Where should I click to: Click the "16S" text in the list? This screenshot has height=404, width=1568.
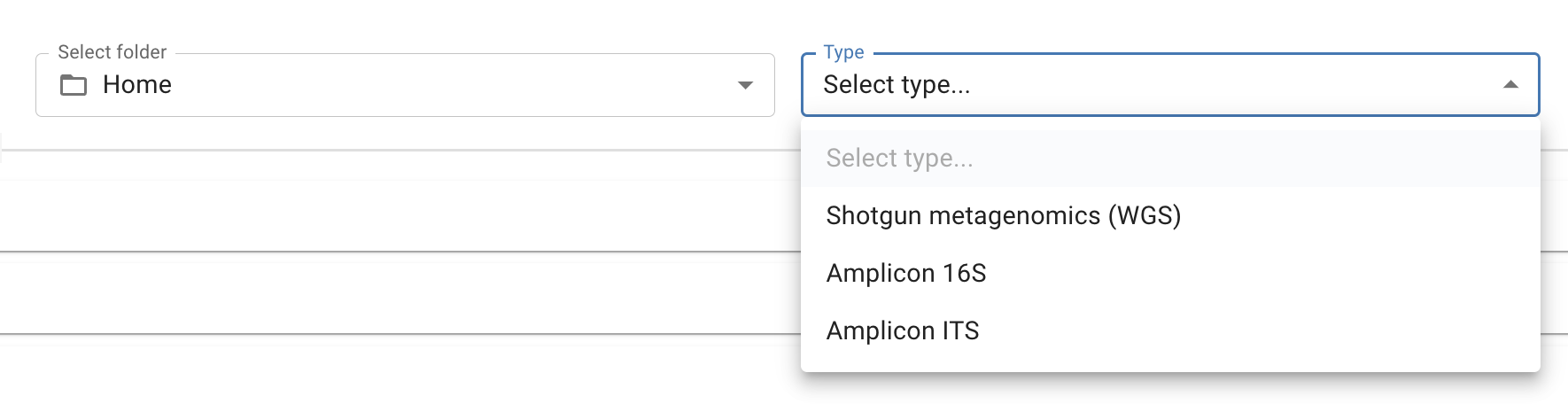pos(965,274)
